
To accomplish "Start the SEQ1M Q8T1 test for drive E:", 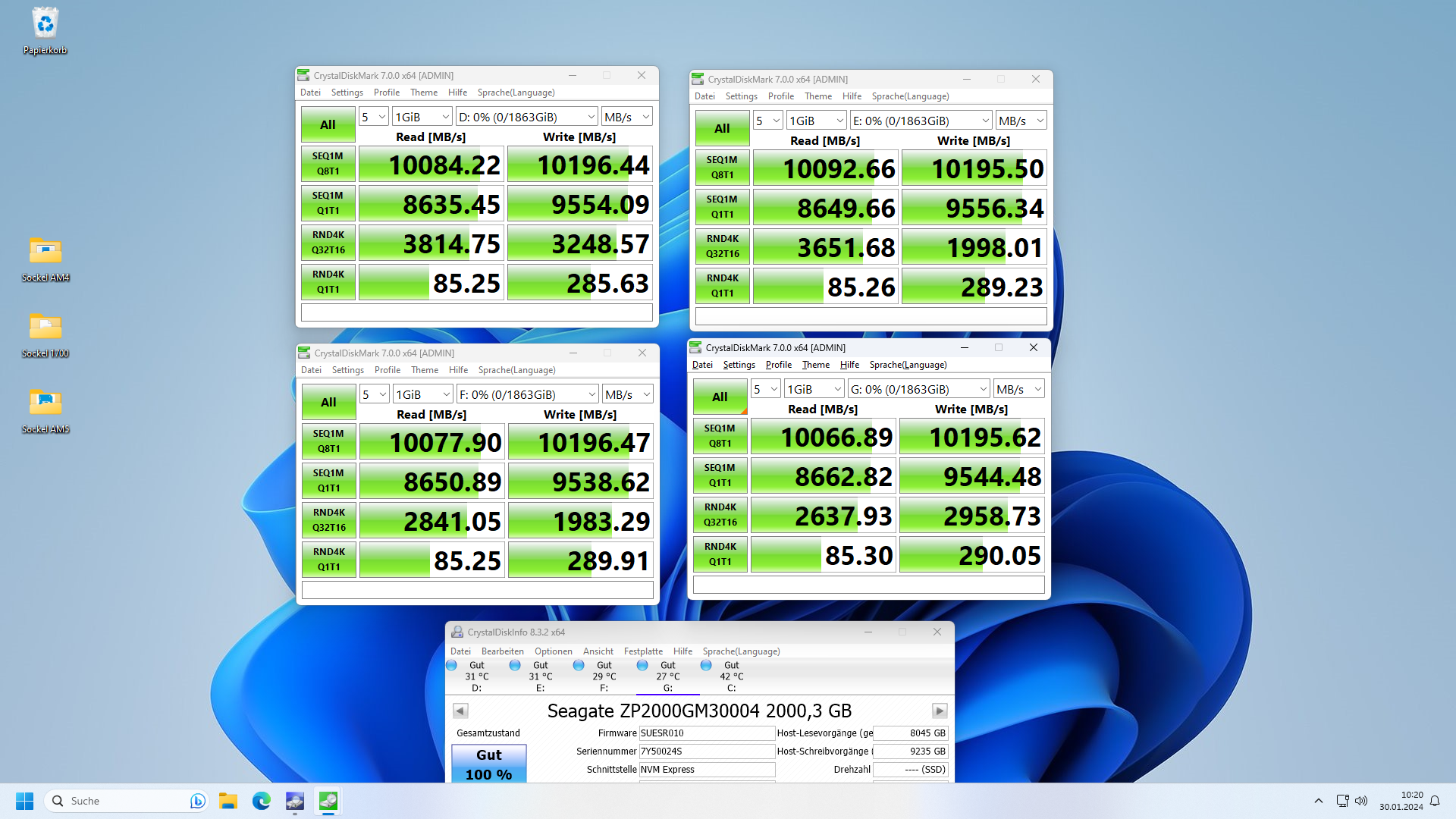I will pyautogui.click(x=721, y=167).
